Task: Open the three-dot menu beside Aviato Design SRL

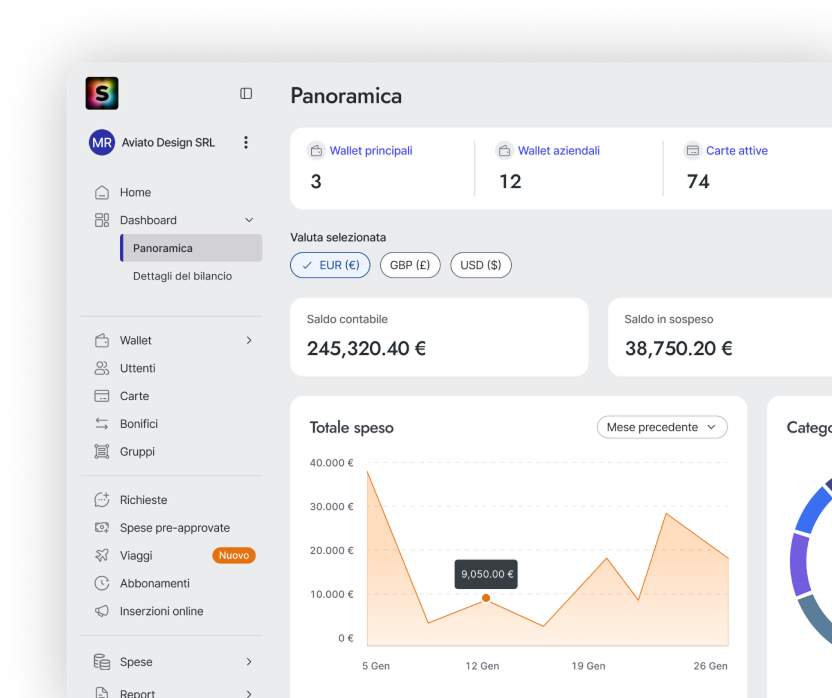Action: (246, 143)
